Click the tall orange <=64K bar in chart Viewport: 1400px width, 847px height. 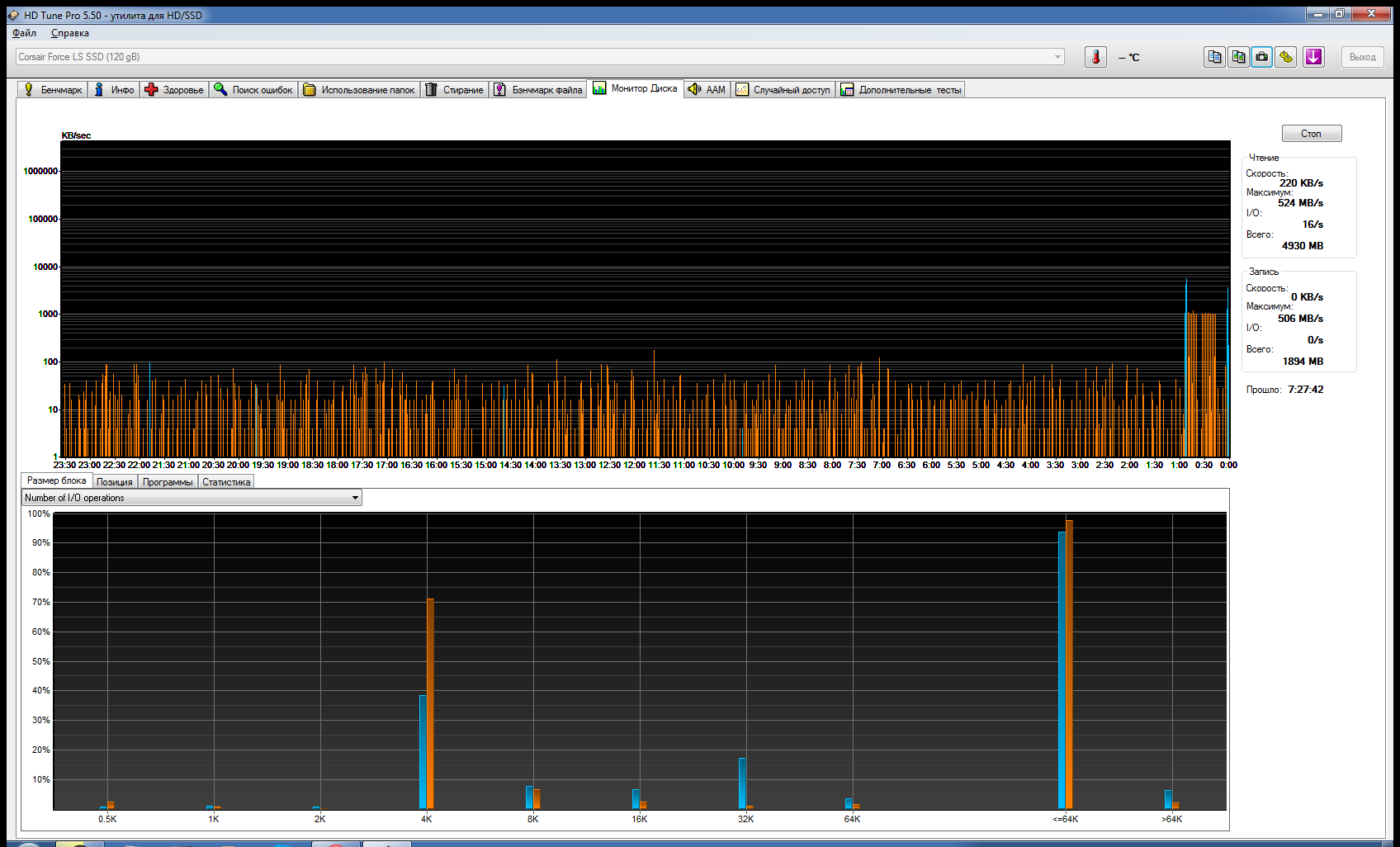pos(1070,665)
